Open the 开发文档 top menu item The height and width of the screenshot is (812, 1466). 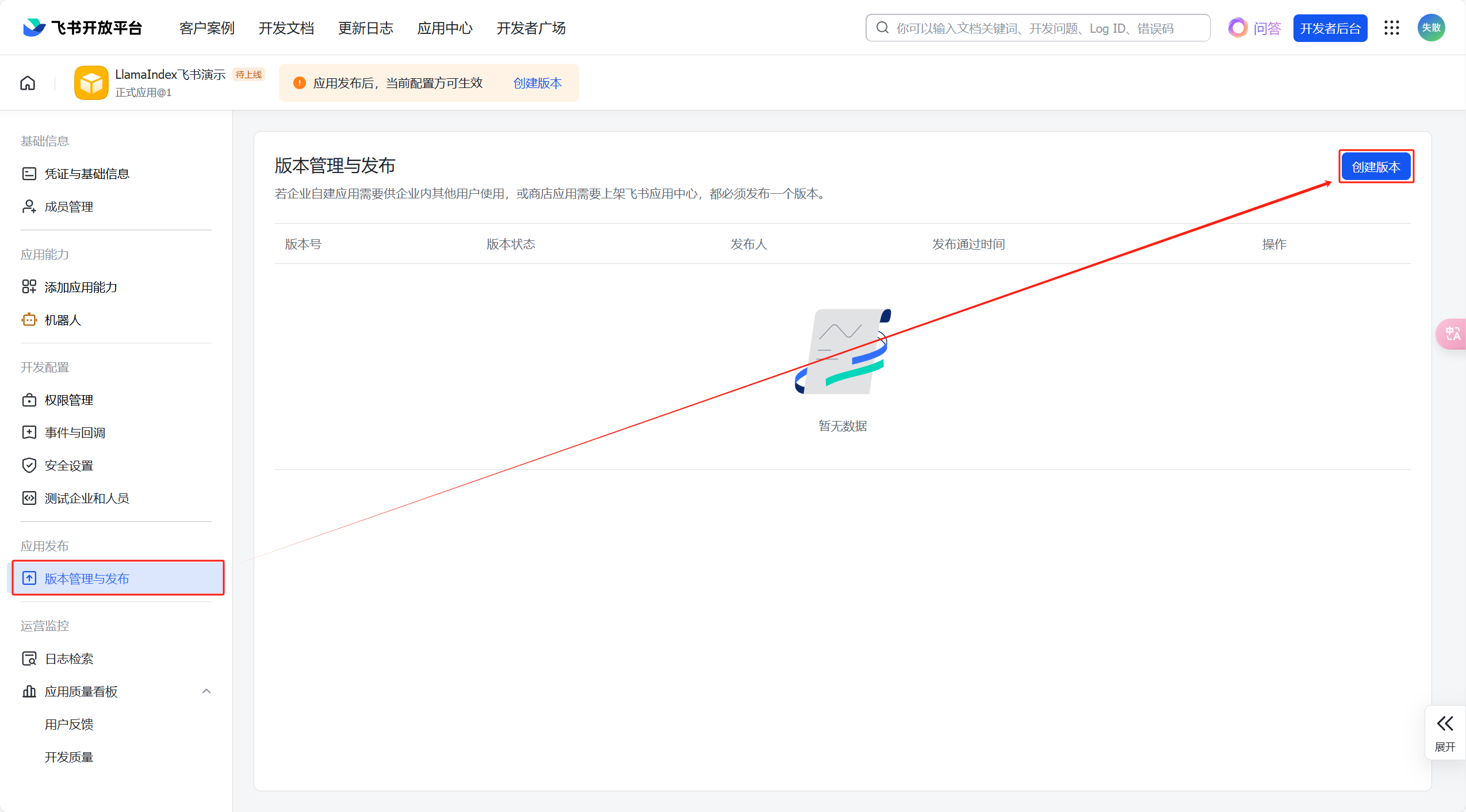(x=286, y=28)
